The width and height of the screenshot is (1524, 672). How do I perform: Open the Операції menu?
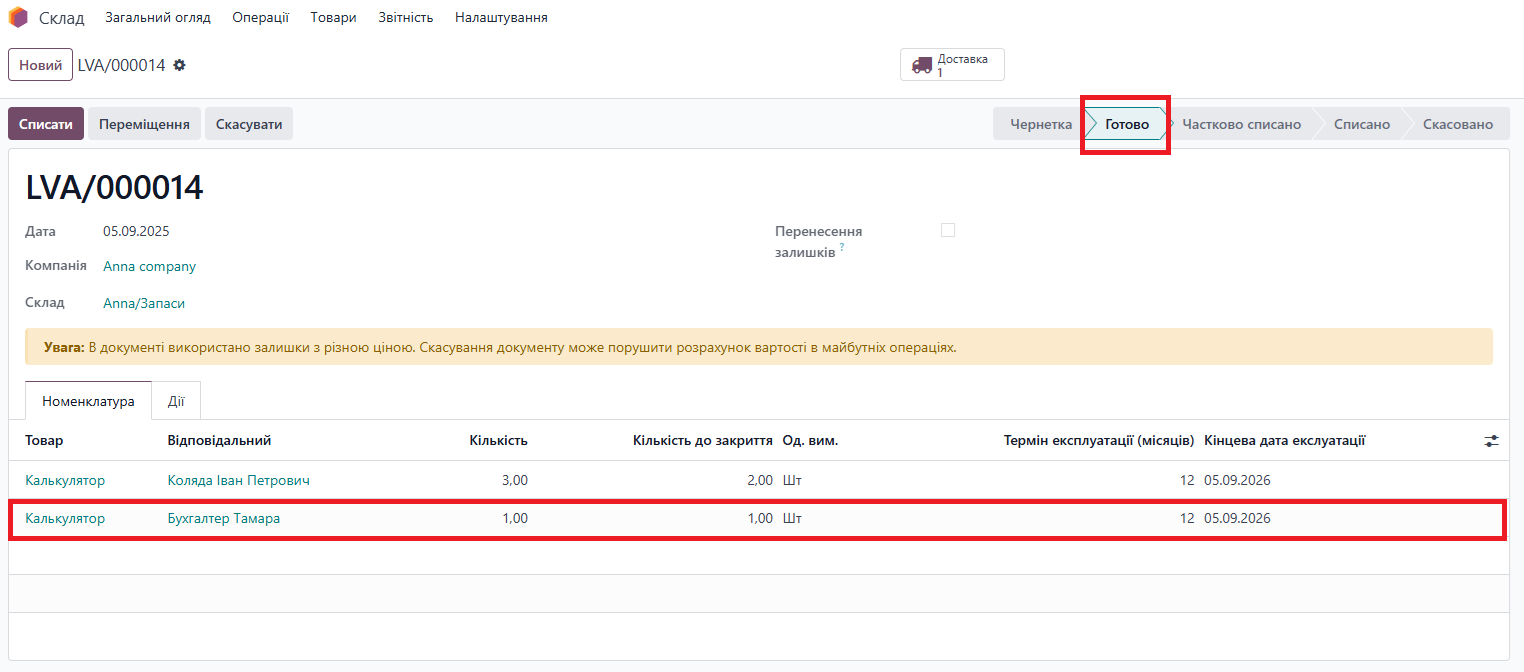(x=260, y=18)
